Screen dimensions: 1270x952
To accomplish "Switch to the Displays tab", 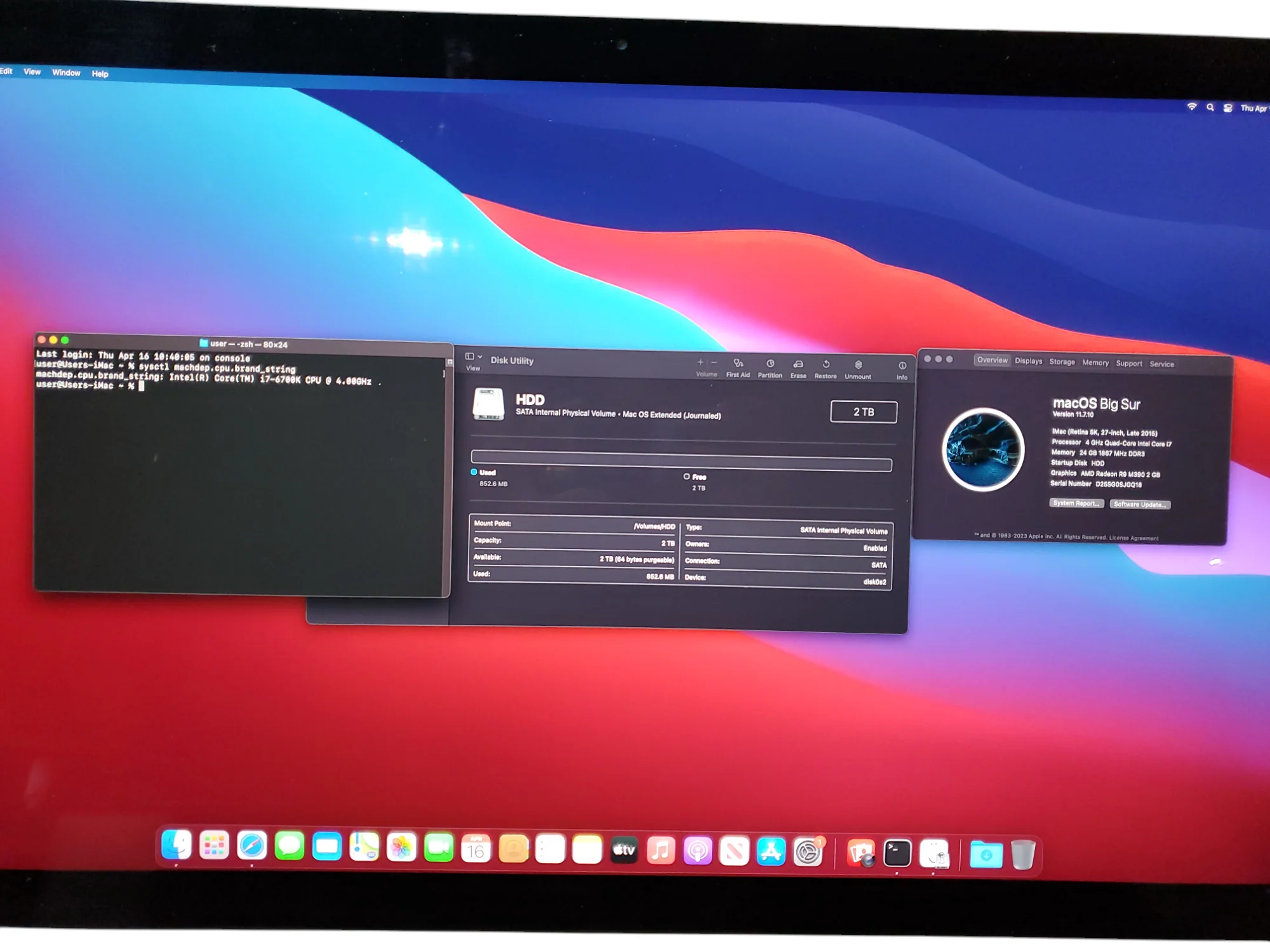I will (1029, 361).
